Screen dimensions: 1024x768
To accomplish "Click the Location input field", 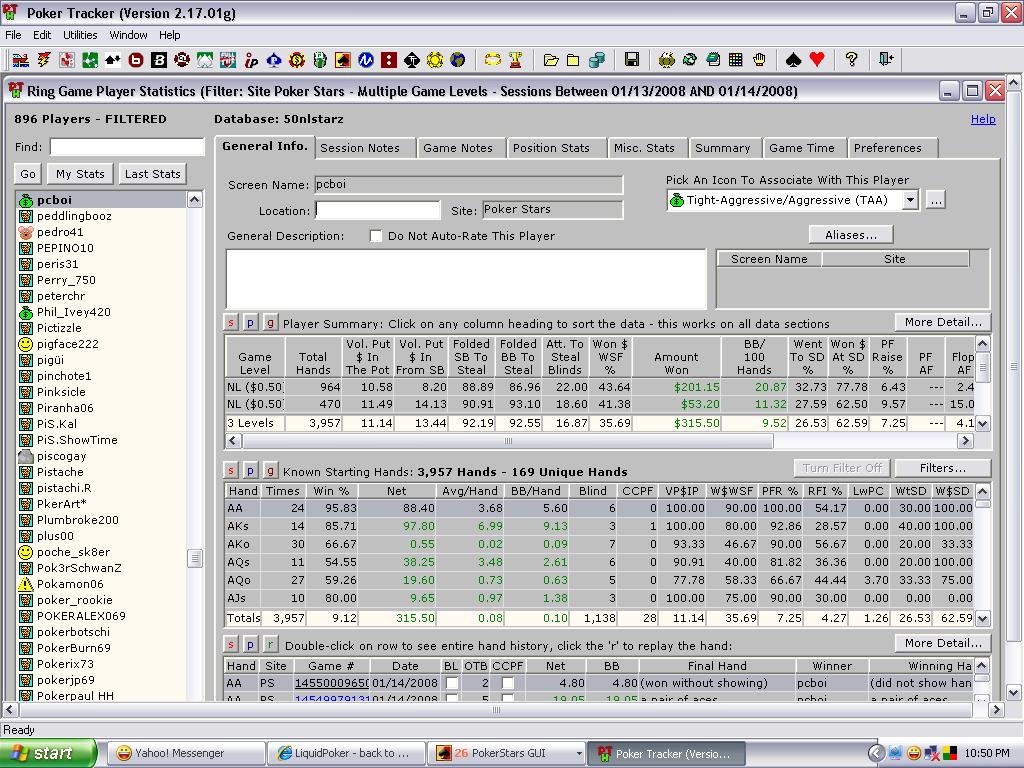I will (x=378, y=210).
